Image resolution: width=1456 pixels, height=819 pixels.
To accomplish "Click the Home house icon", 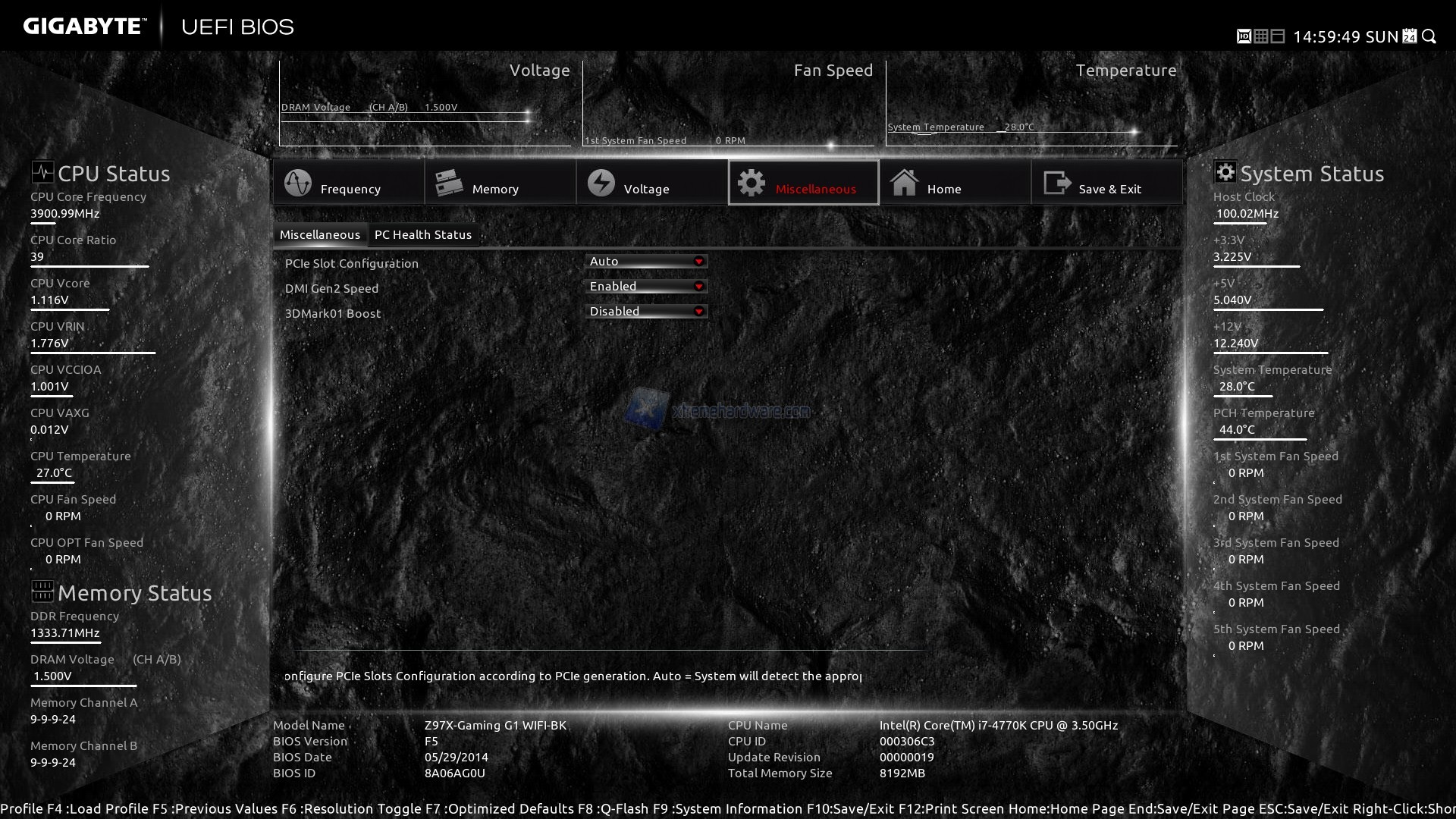I will click(904, 183).
